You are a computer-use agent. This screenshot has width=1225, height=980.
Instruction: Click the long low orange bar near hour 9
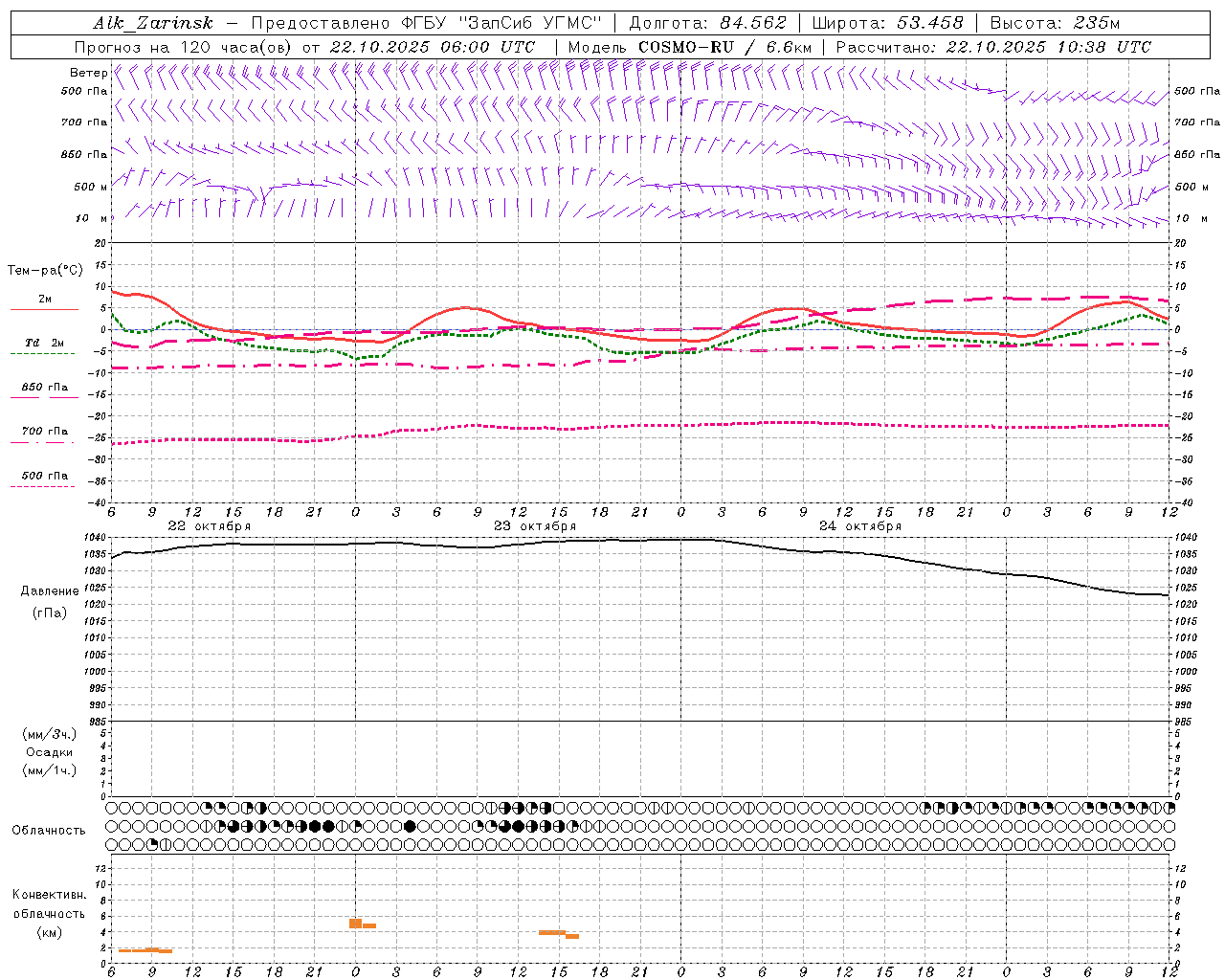pos(145,950)
